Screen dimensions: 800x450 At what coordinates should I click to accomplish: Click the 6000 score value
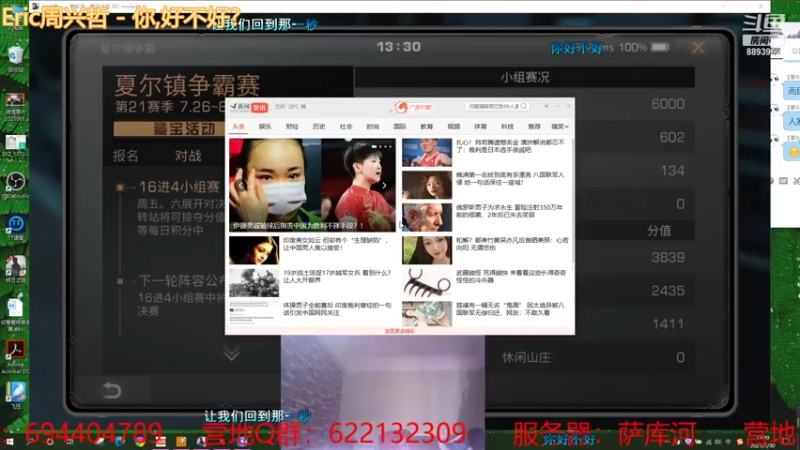coord(667,104)
